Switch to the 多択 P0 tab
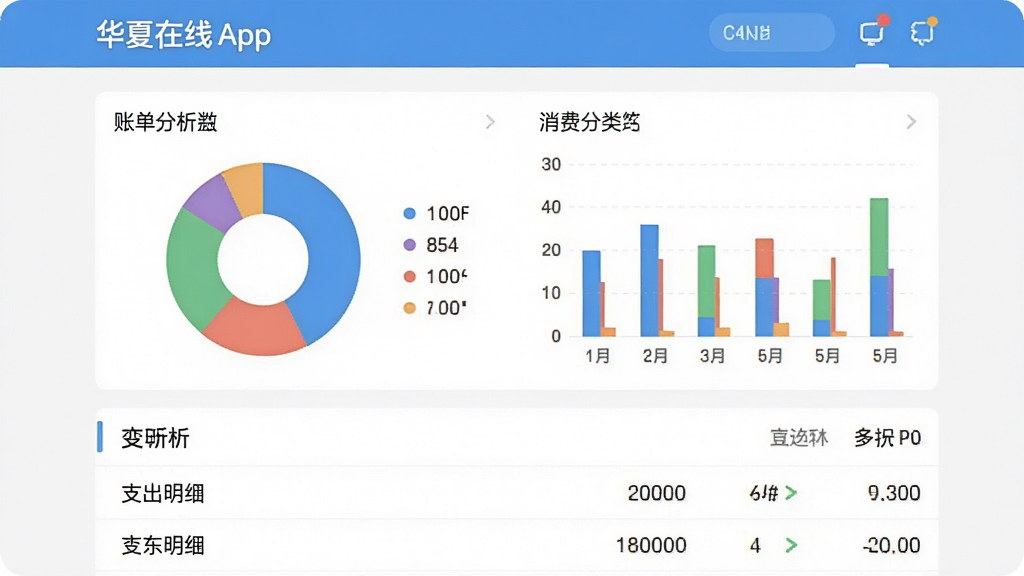The width and height of the screenshot is (1024, 576). (x=888, y=438)
